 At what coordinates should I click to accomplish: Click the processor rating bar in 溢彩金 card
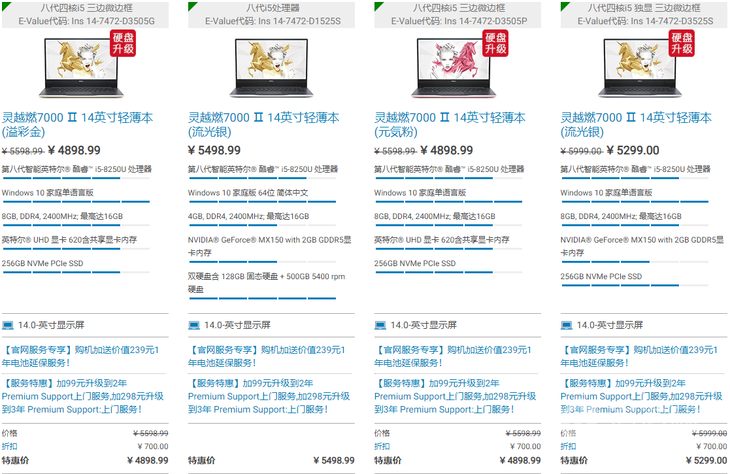(x=76, y=178)
